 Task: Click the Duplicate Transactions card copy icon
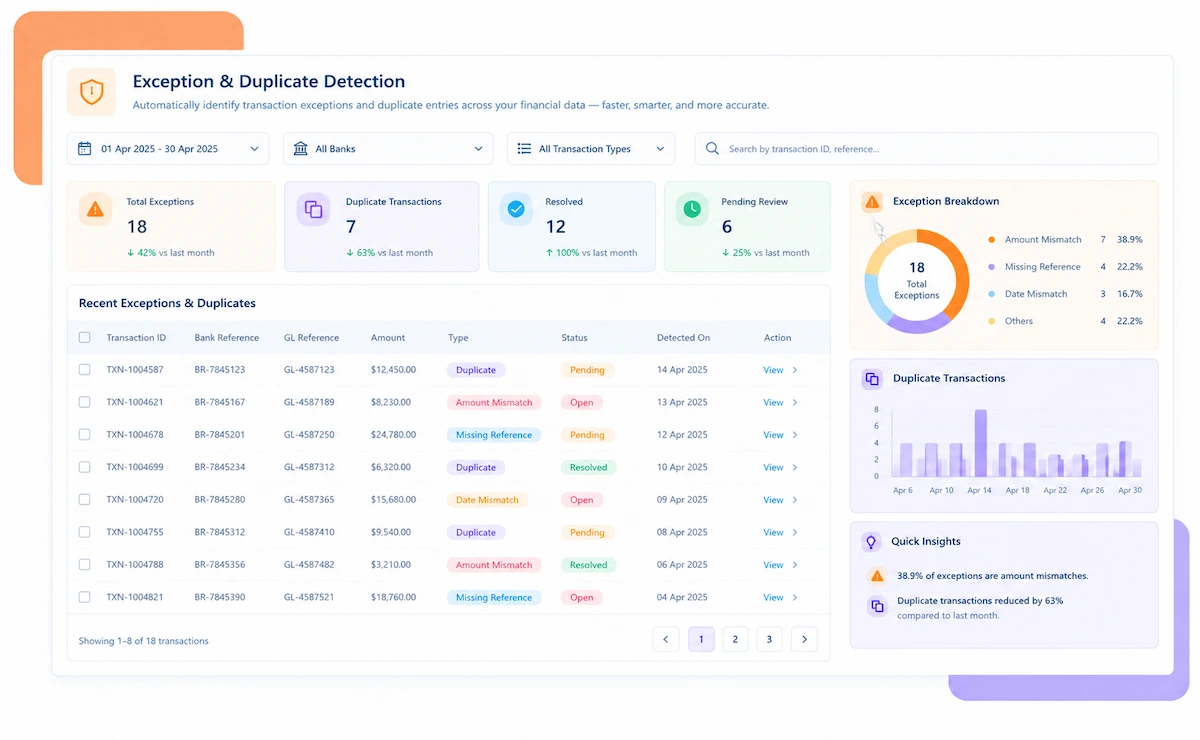point(313,209)
